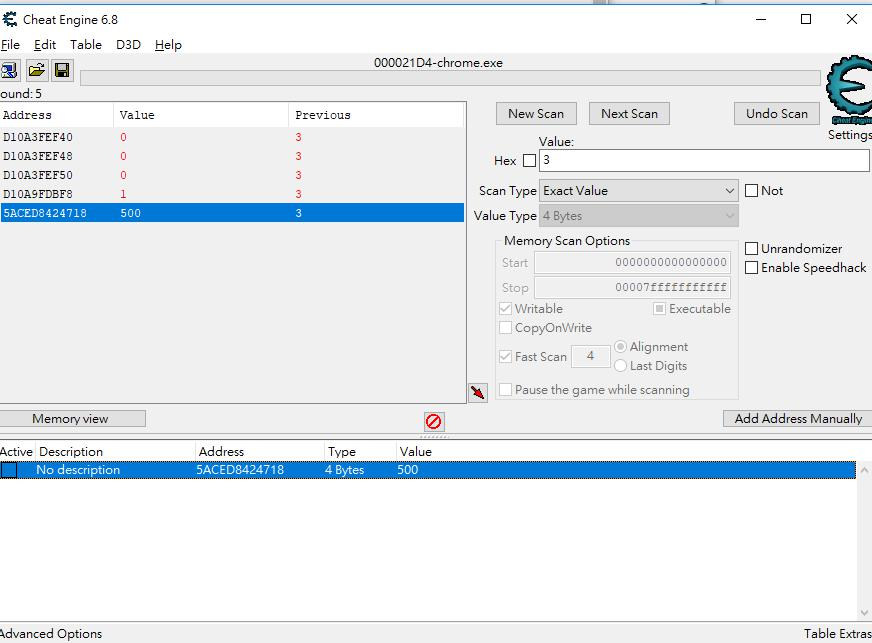Click 4 Bytes type in address table

tap(344, 470)
